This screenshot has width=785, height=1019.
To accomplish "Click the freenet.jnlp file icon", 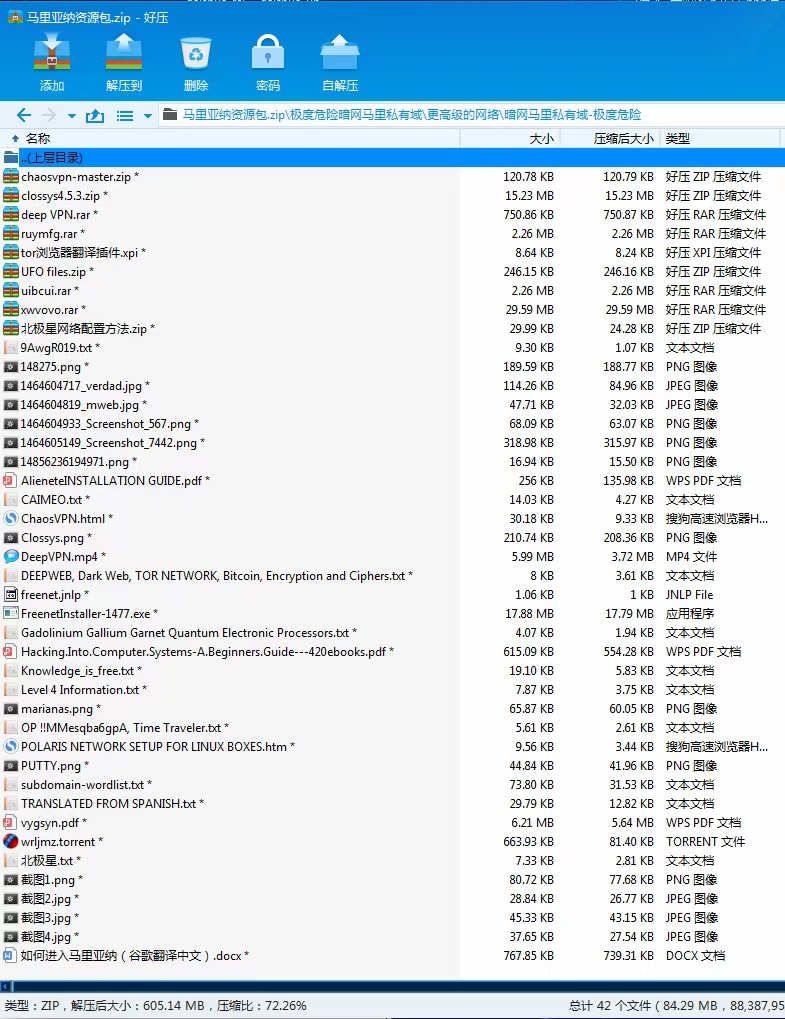I will coord(10,595).
